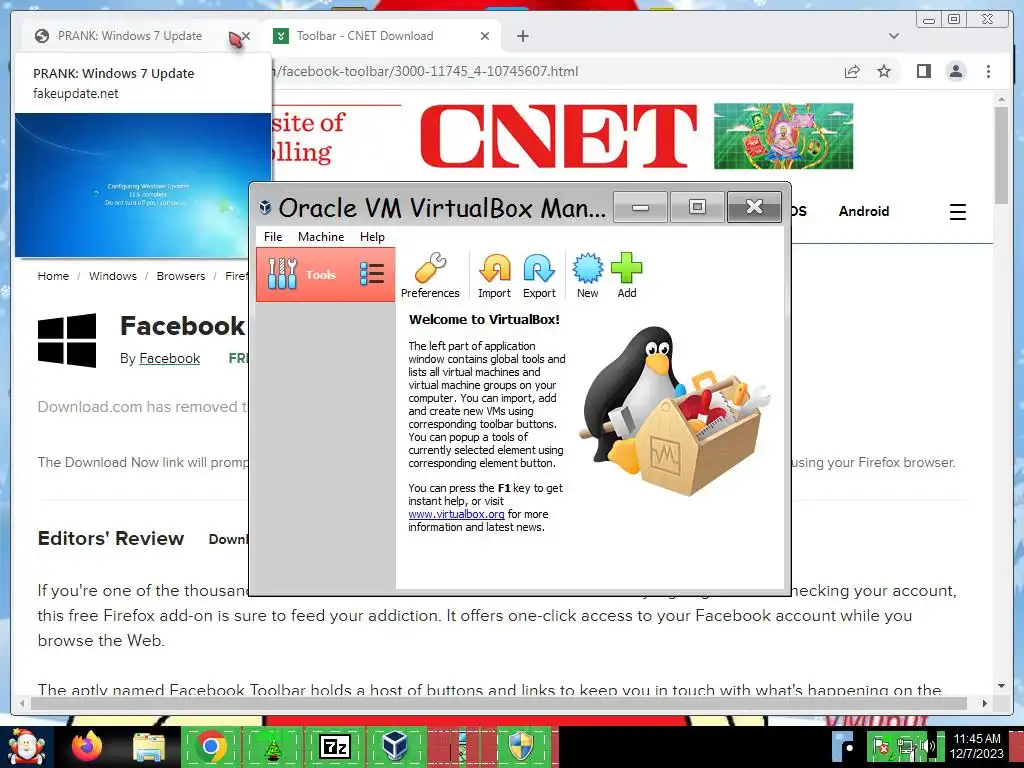Click the horizontal scrollbar right arrow
Screen dimensions: 1024x768
985,703
